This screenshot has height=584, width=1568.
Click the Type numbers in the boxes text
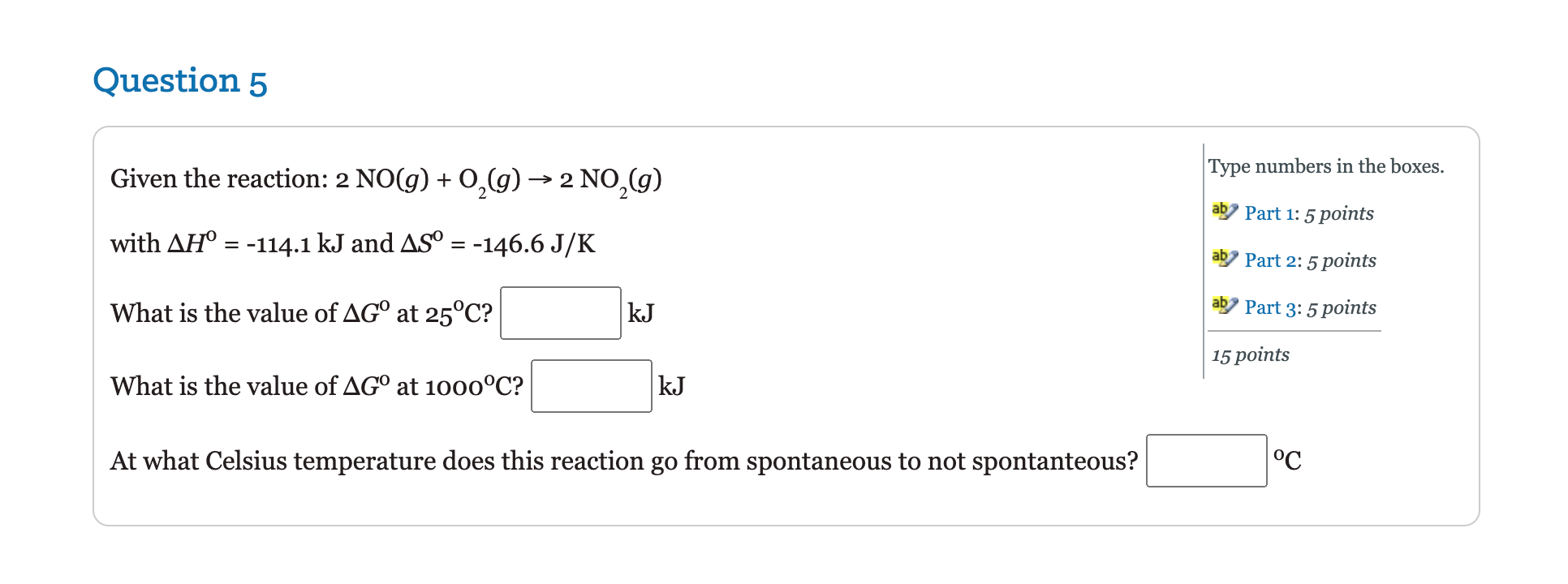pyautogui.click(x=1326, y=165)
